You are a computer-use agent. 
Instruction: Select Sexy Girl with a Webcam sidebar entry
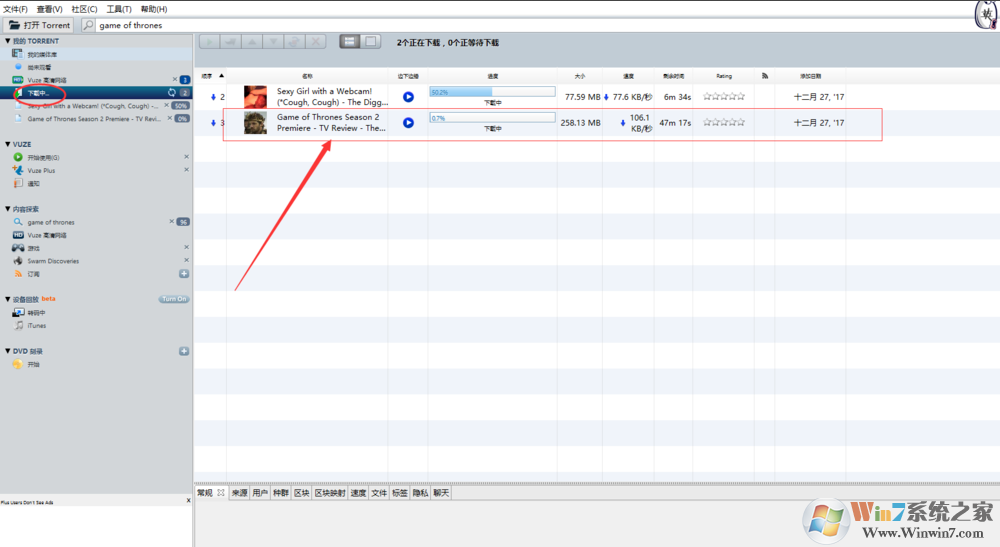[92, 106]
